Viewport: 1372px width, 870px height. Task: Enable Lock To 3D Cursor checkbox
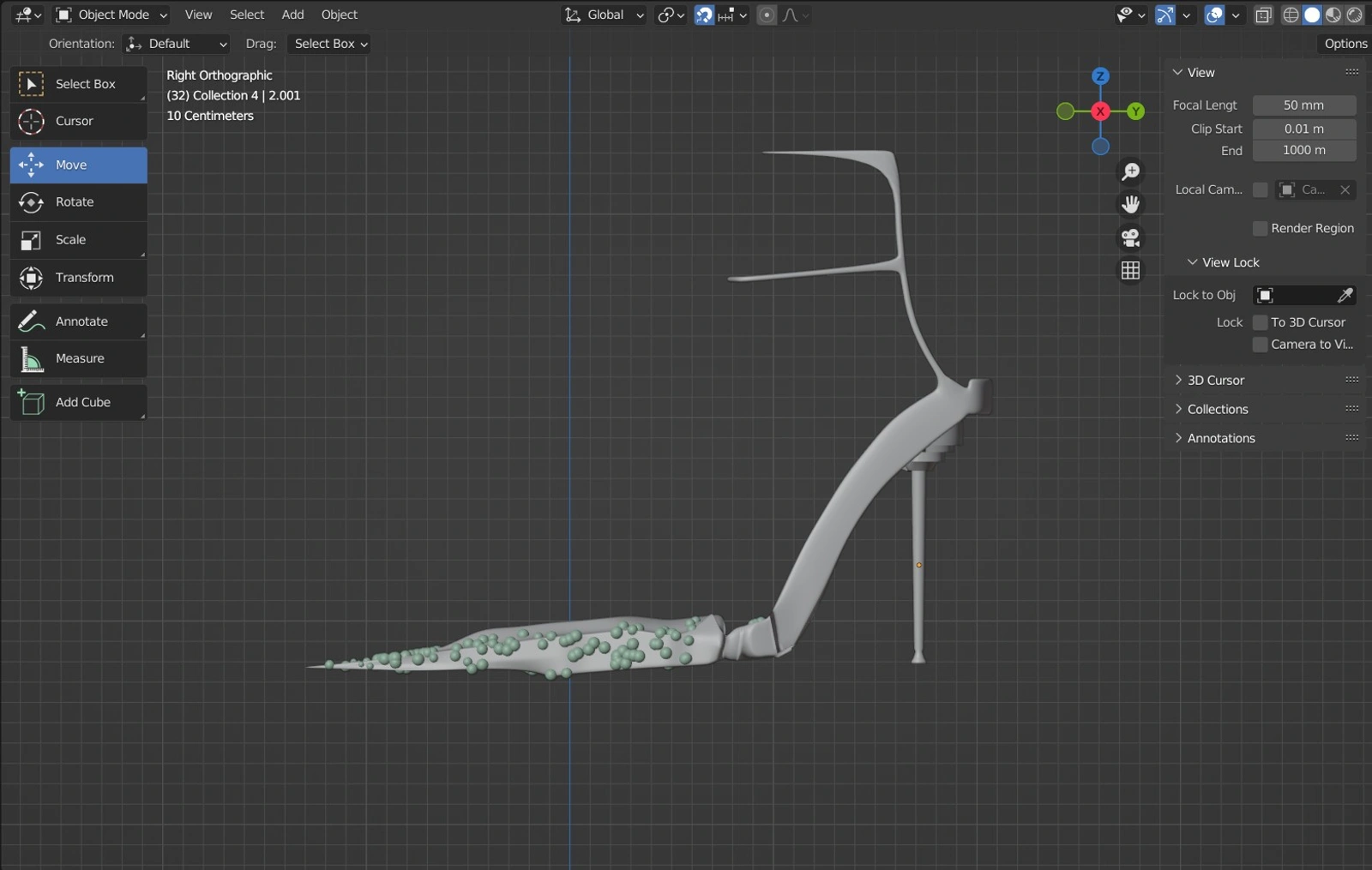pos(1260,322)
